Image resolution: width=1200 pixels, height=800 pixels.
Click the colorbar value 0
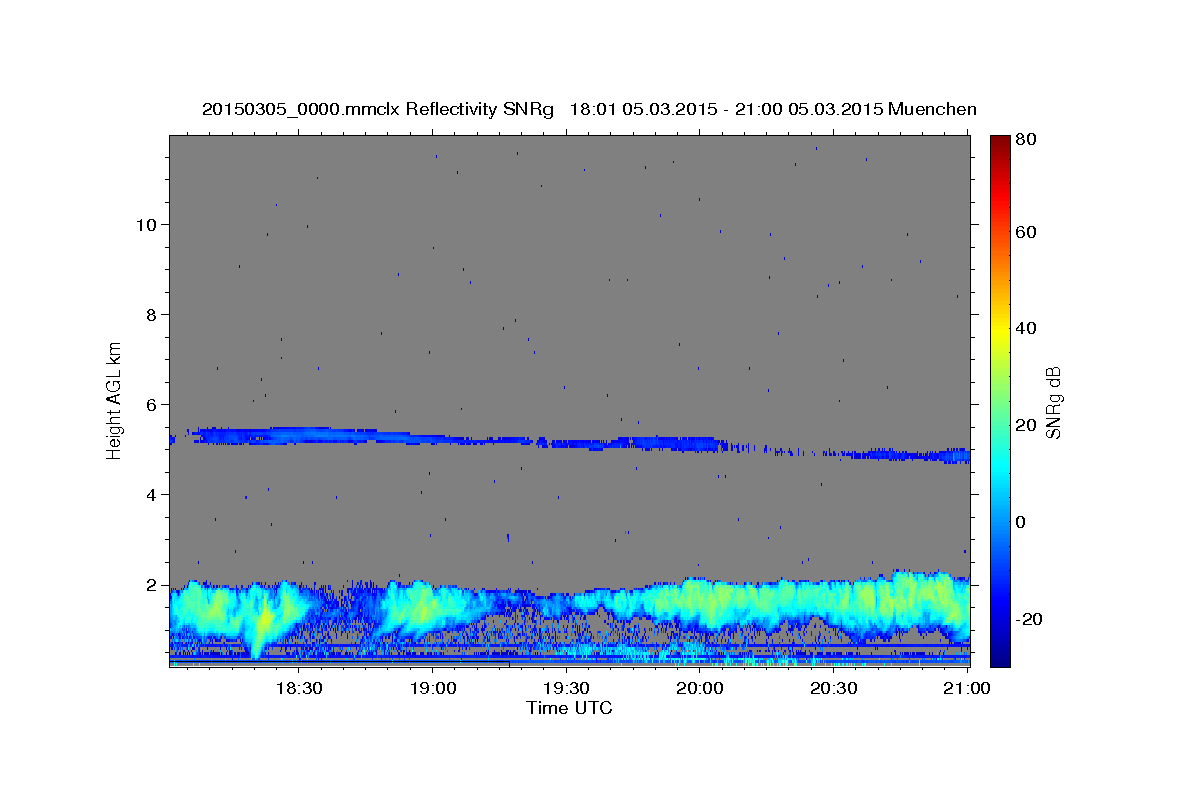tap(1022, 522)
